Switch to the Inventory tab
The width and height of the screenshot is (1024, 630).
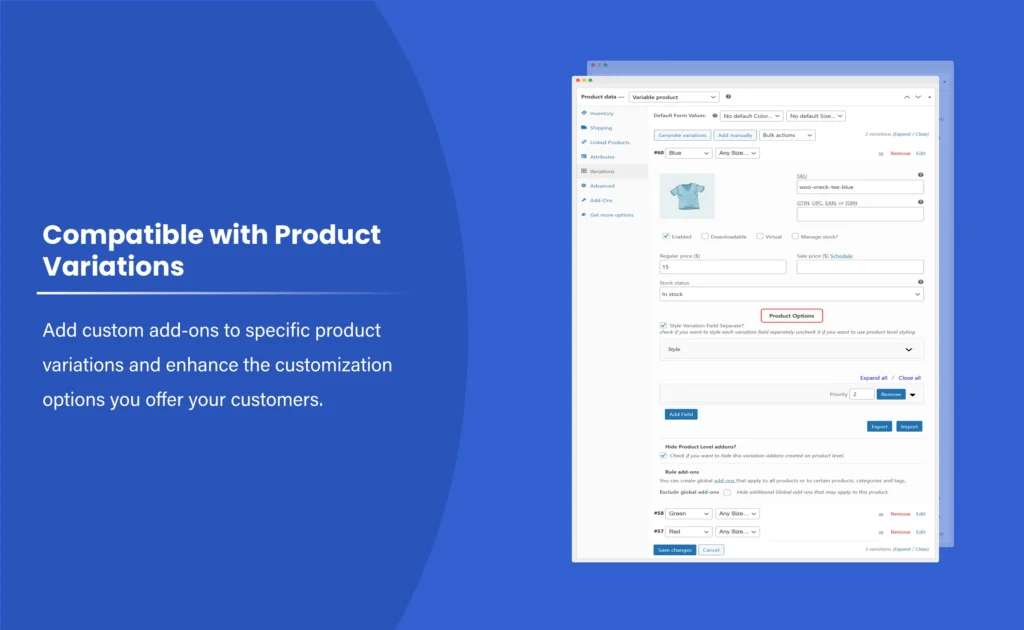(601, 113)
